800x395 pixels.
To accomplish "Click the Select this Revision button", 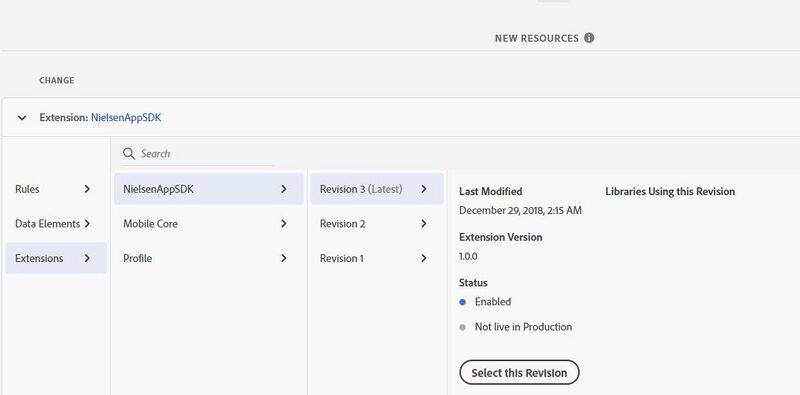I will tap(519, 373).
